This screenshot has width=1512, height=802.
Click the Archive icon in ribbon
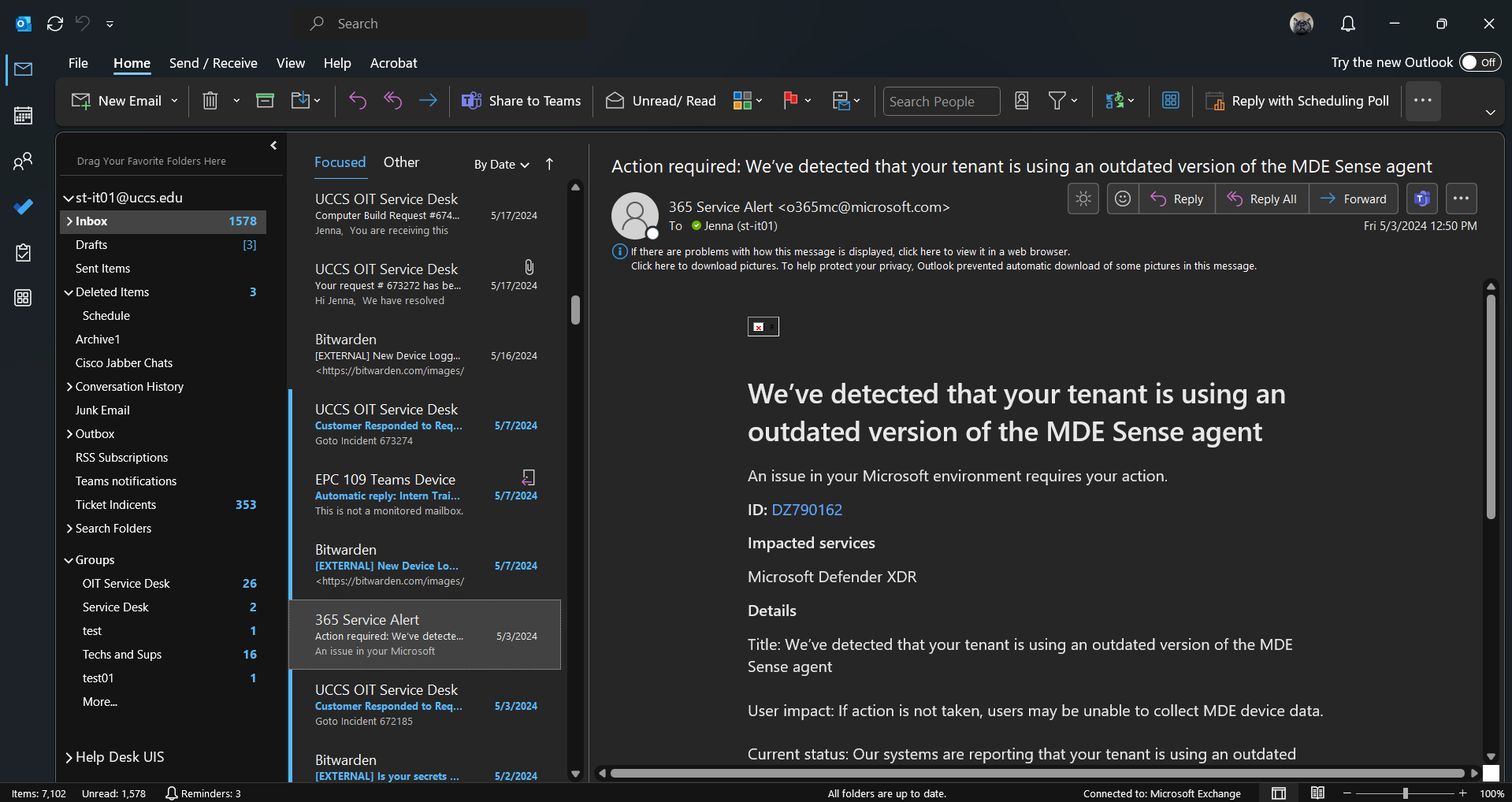click(x=266, y=101)
